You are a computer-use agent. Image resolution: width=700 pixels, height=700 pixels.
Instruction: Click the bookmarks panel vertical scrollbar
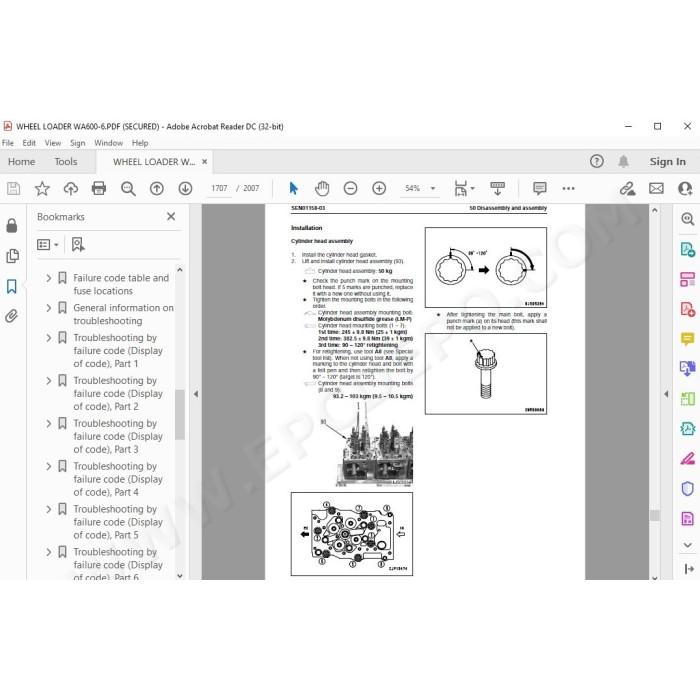click(x=180, y=414)
